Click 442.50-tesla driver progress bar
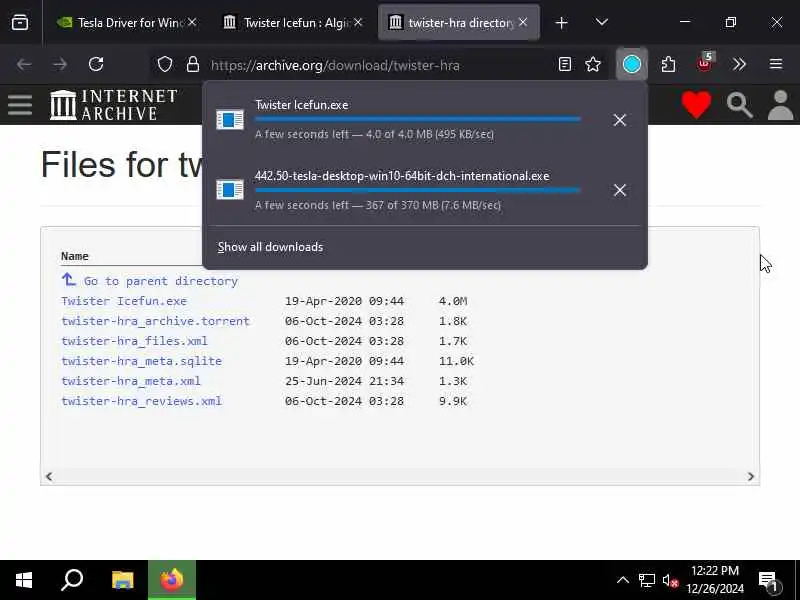 (x=417, y=190)
